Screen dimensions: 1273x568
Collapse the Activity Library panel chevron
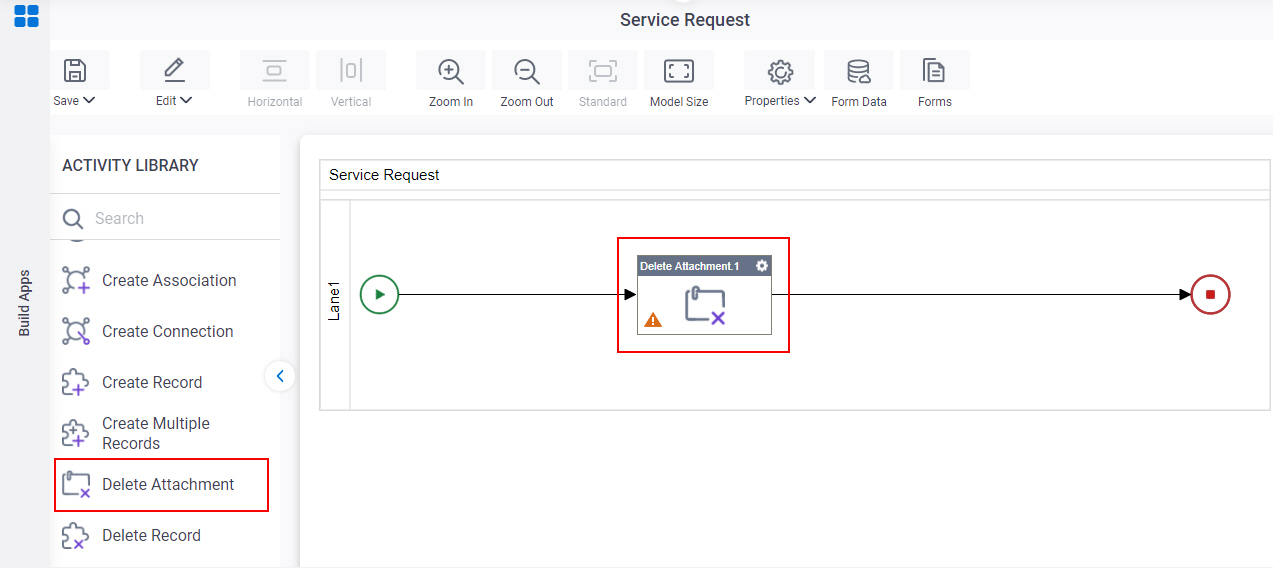(280, 376)
